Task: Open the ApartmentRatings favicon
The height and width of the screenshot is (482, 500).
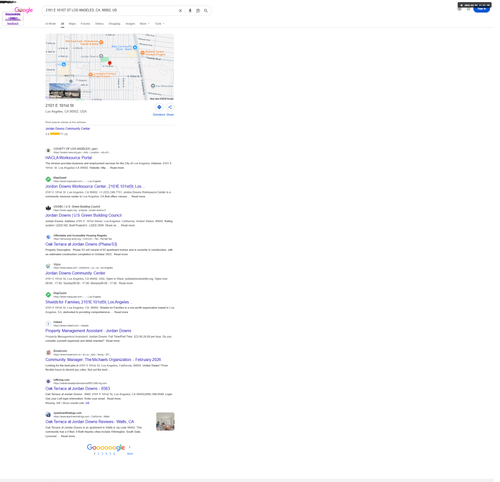Action: pyautogui.click(x=48, y=415)
